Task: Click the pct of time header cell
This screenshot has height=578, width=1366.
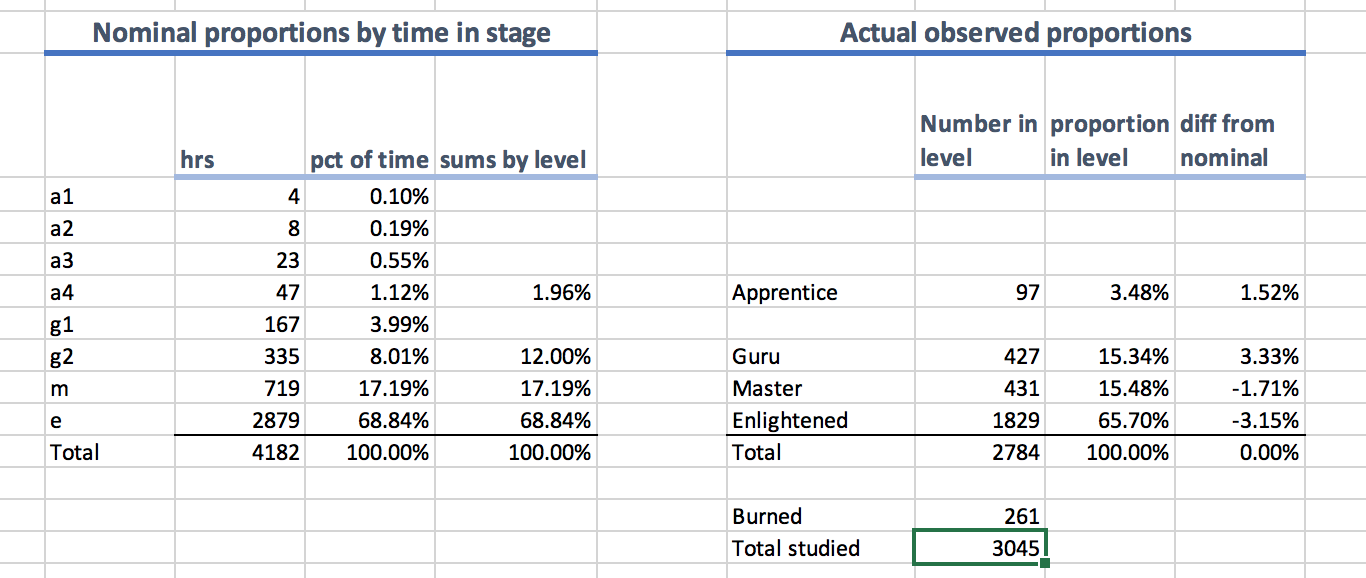Action: [x=370, y=159]
